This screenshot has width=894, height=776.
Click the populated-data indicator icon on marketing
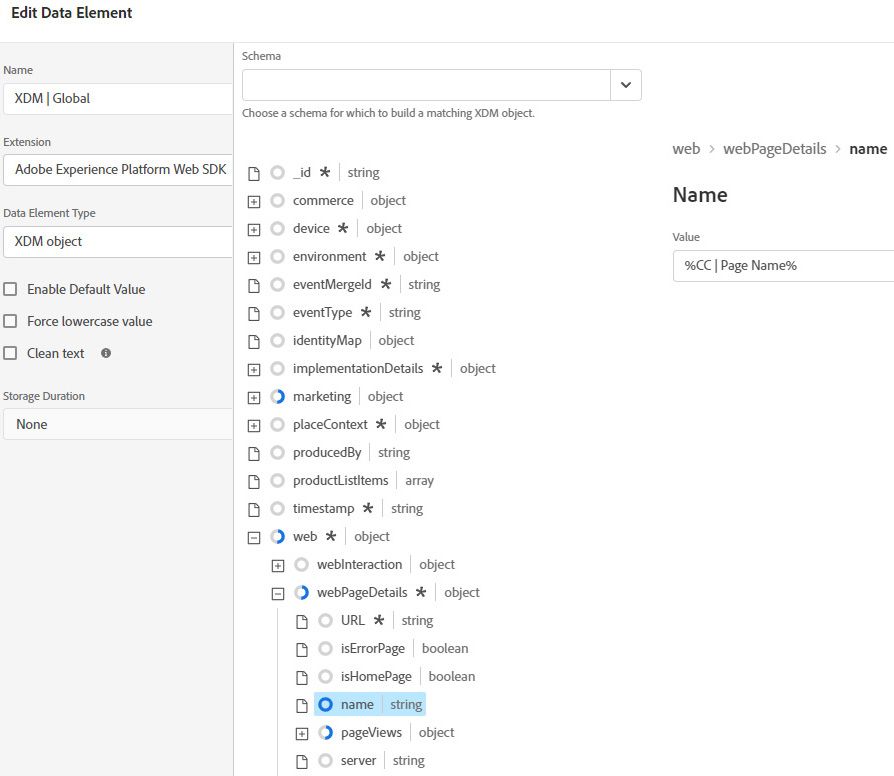pyautogui.click(x=277, y=396)
